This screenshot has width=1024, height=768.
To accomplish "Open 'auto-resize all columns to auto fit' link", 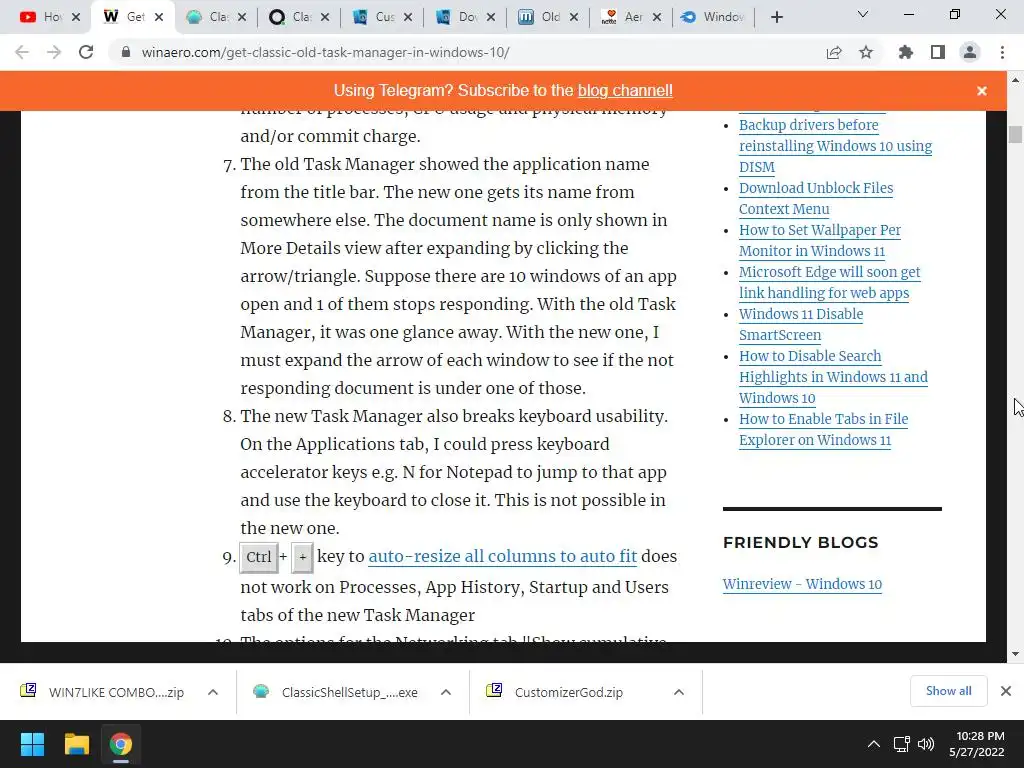I will pyautogui.click(x=502, y=556).
